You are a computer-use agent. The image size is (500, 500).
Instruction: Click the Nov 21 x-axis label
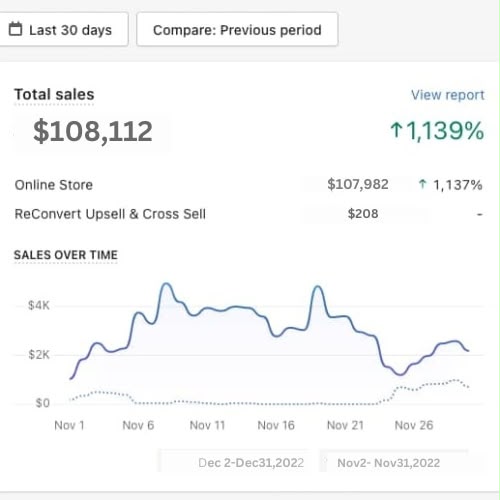point(345,425)
